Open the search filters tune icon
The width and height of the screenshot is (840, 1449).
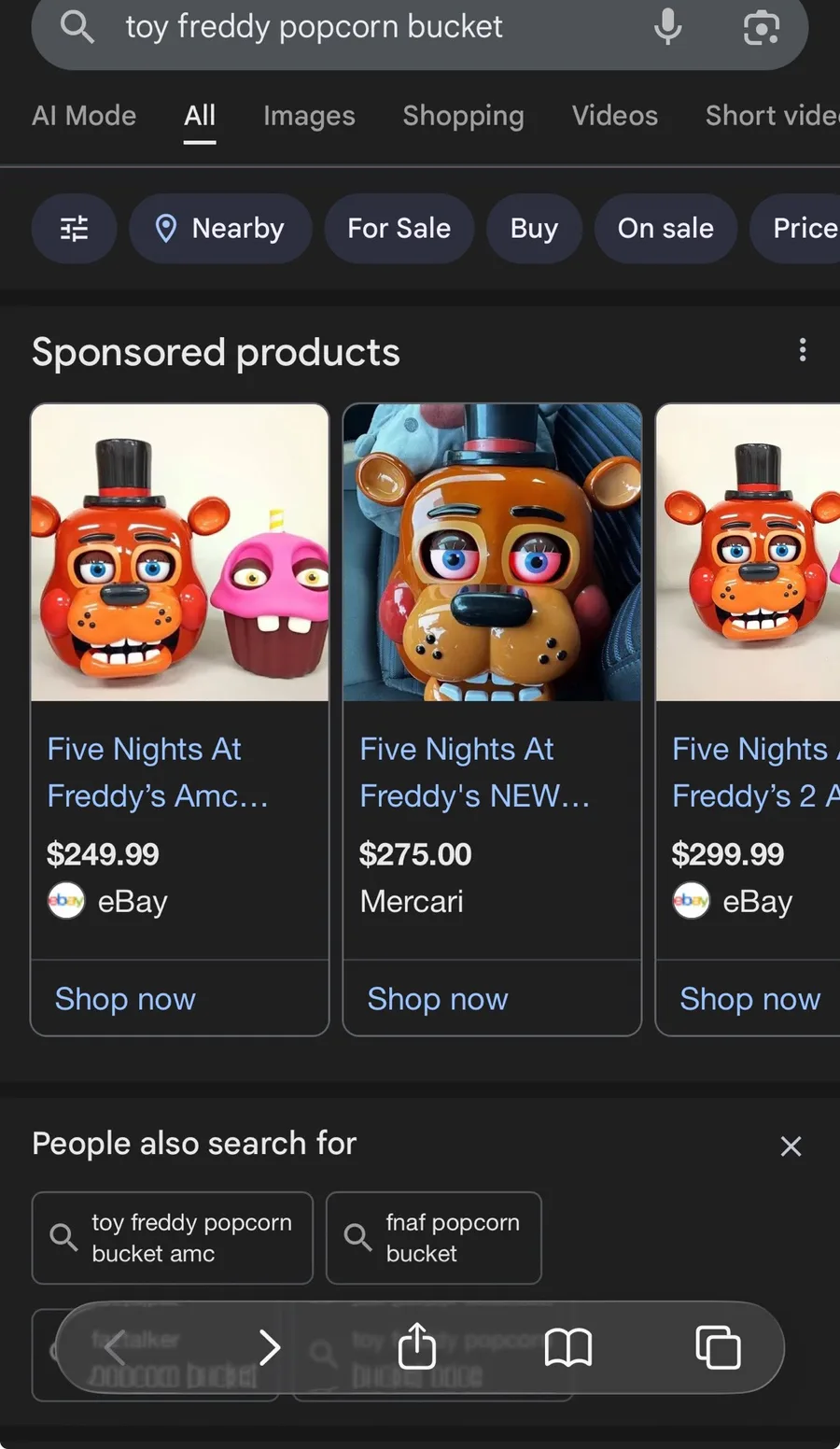[75, 229]
